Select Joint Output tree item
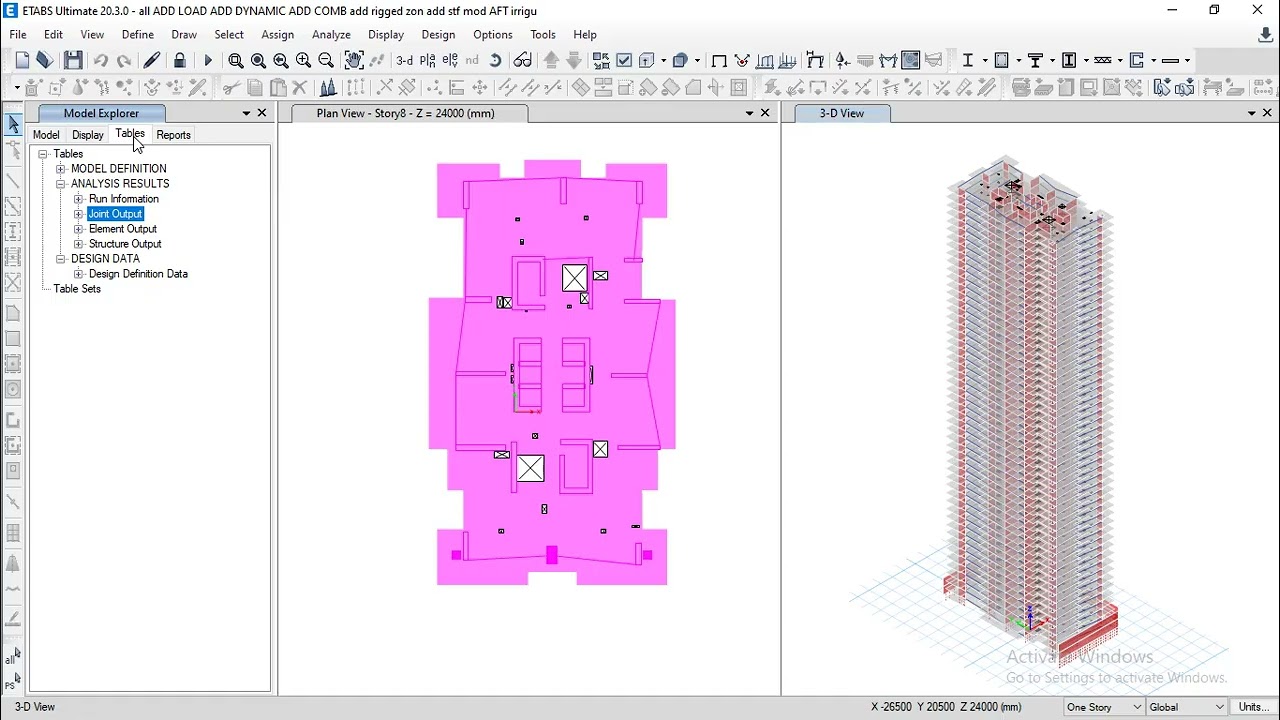 point(115,214)
